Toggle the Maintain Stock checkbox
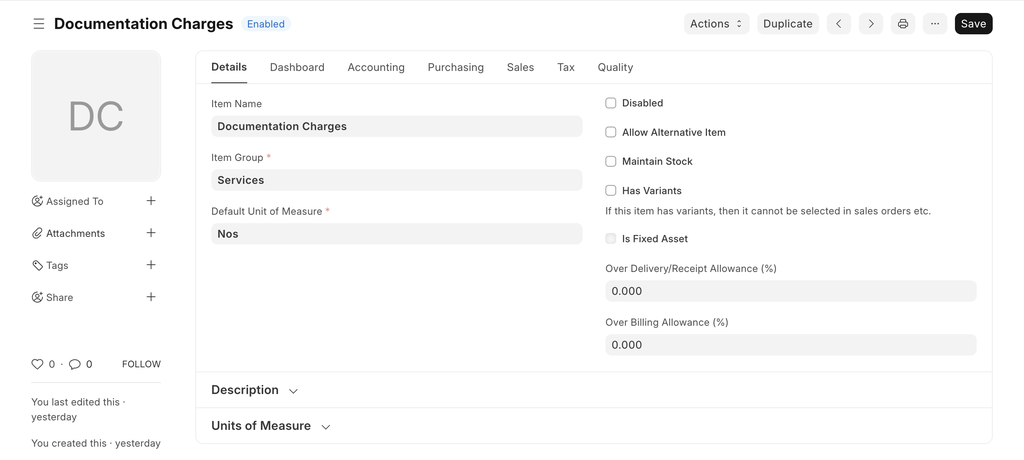 [611, 161]
